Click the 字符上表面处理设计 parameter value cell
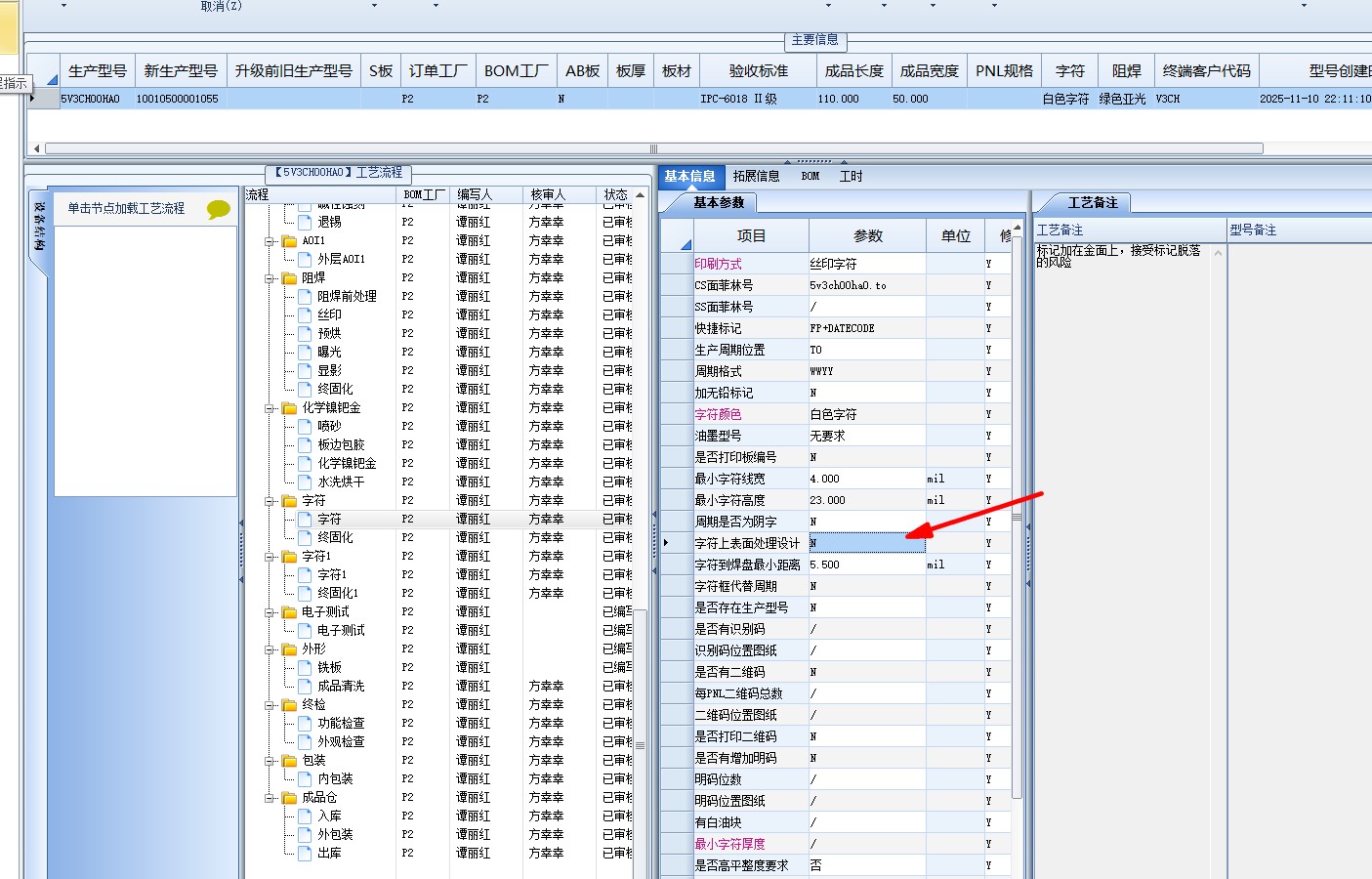 pos(867,543)
